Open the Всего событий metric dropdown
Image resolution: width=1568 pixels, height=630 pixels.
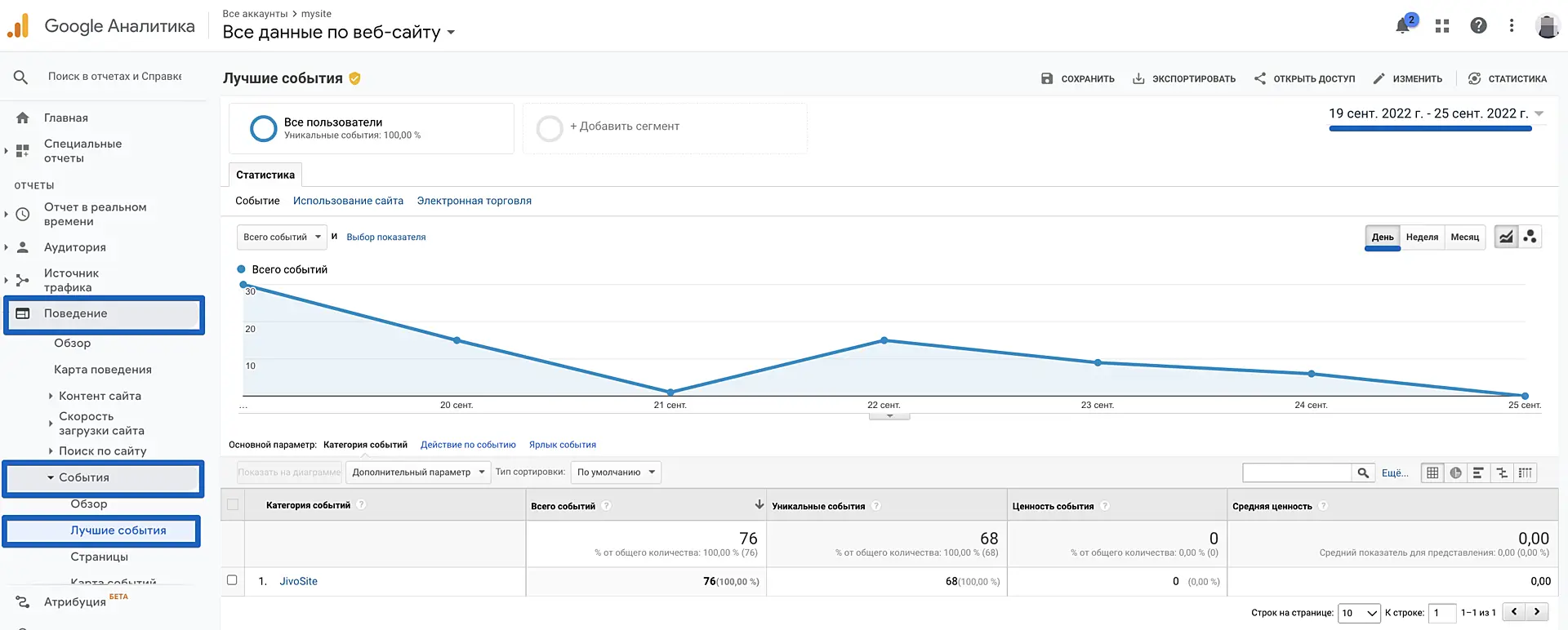point(282,237)
